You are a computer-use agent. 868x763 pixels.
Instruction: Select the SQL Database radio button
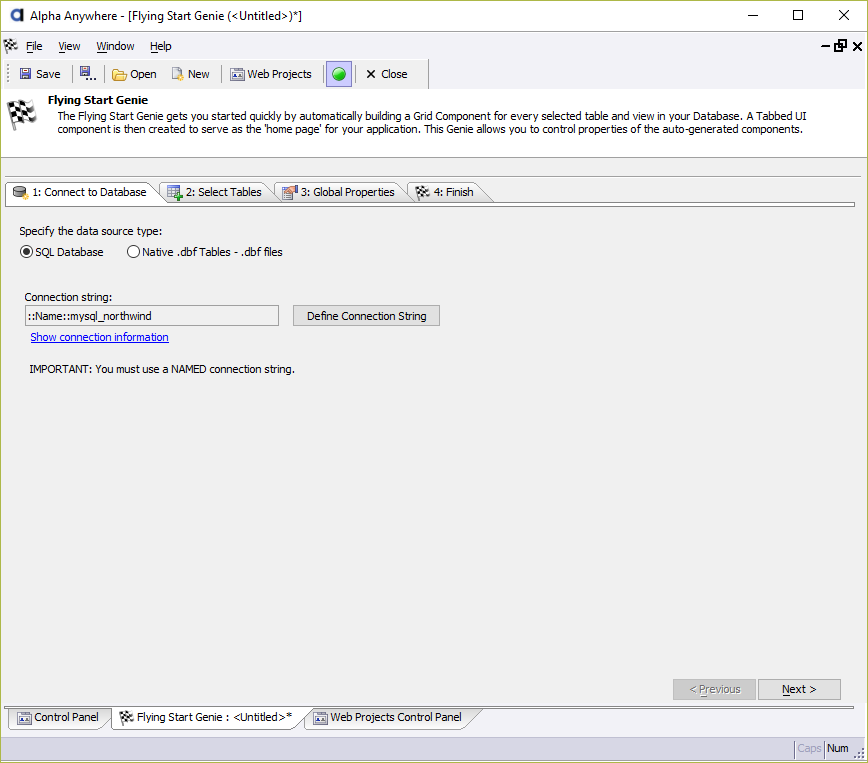[x=26, y=252]
